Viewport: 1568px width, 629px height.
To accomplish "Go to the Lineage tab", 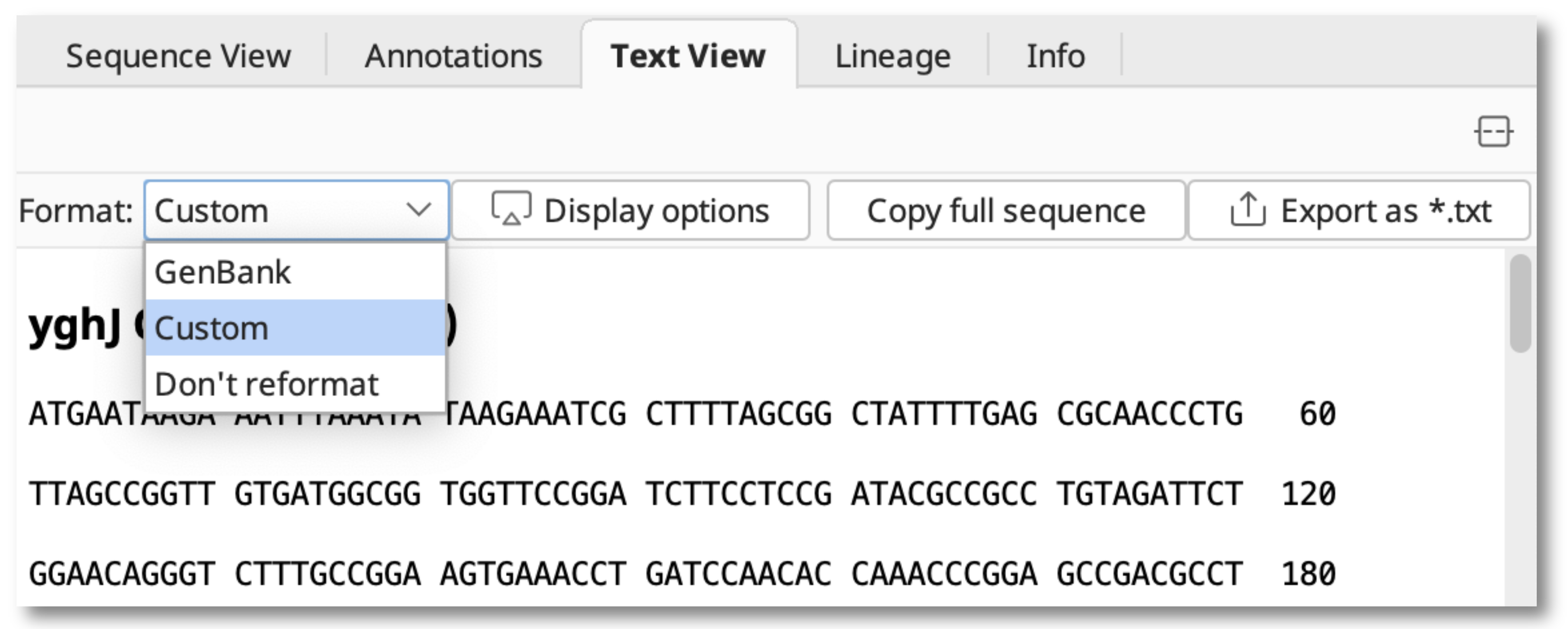I will (892, 57).
